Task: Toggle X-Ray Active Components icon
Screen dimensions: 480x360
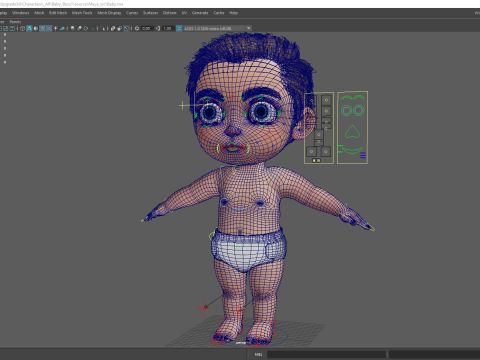Action: coord(120,28)
